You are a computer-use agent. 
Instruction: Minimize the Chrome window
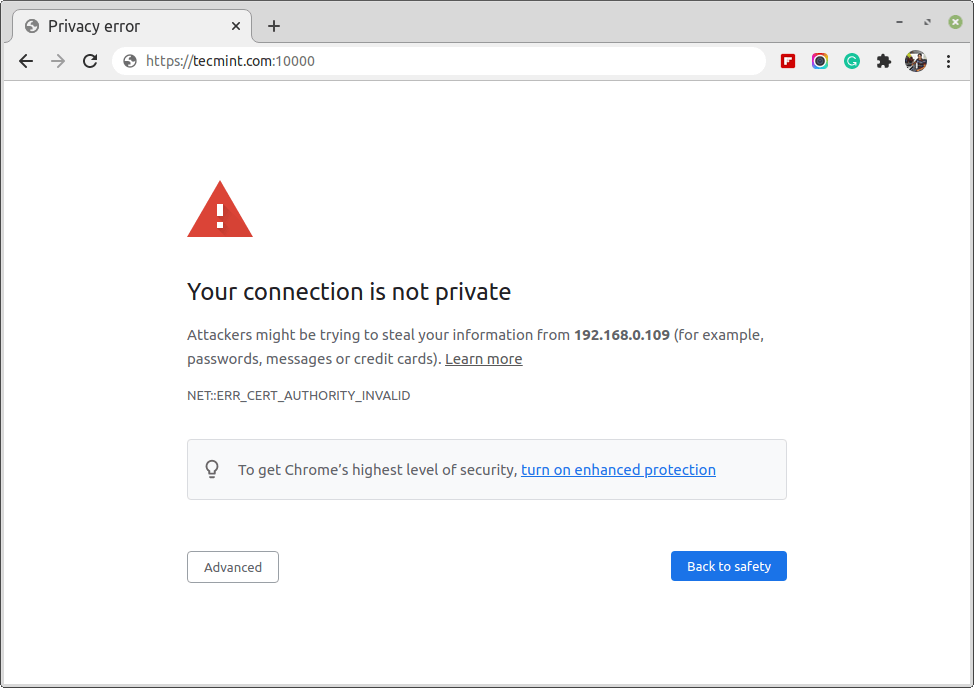pyautogui.click(x=900, y=22)
